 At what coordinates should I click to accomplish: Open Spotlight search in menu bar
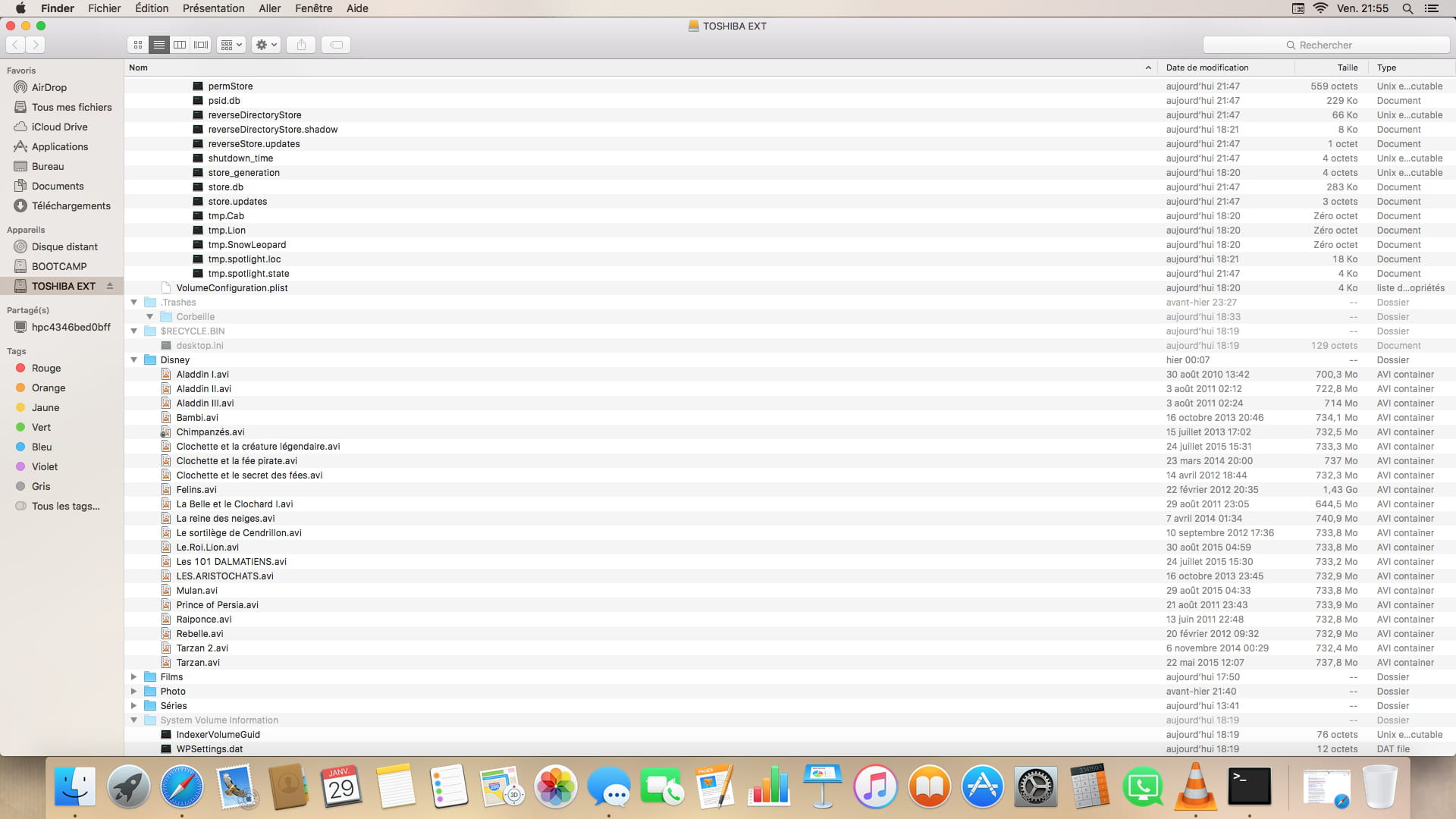pyautogui.click(x=1407, y=8)
